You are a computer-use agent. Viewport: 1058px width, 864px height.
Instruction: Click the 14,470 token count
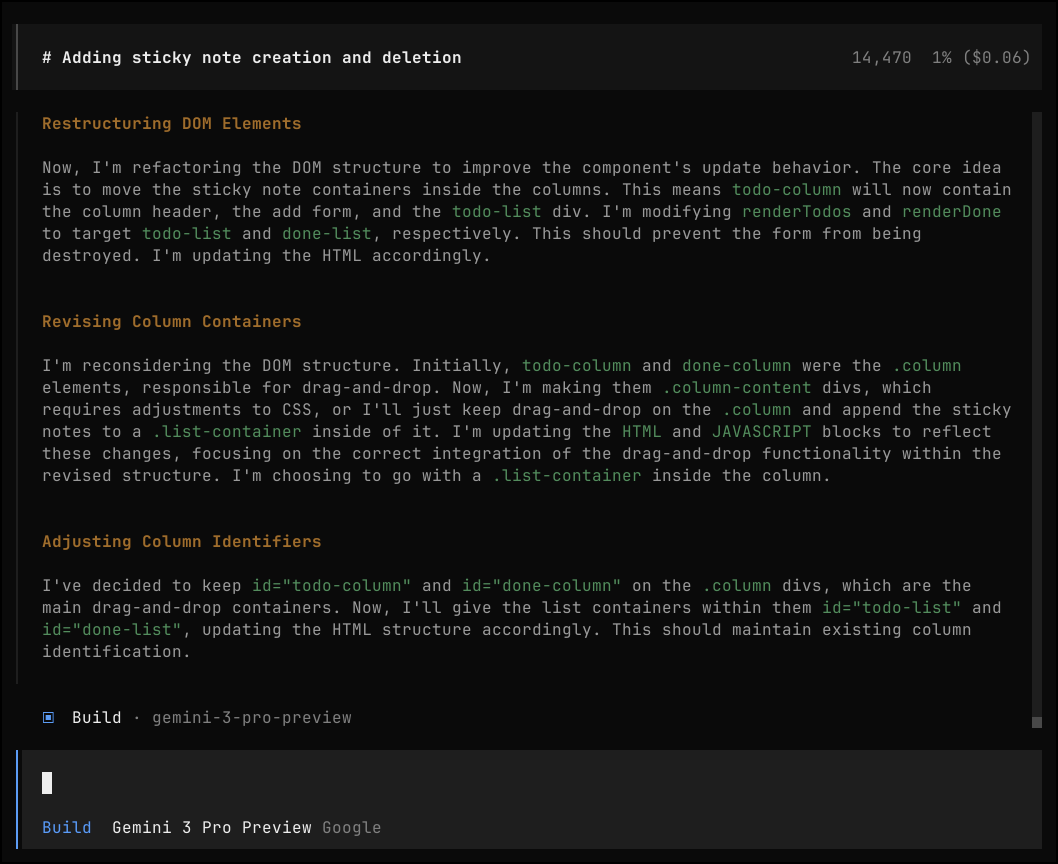[881, 58]
